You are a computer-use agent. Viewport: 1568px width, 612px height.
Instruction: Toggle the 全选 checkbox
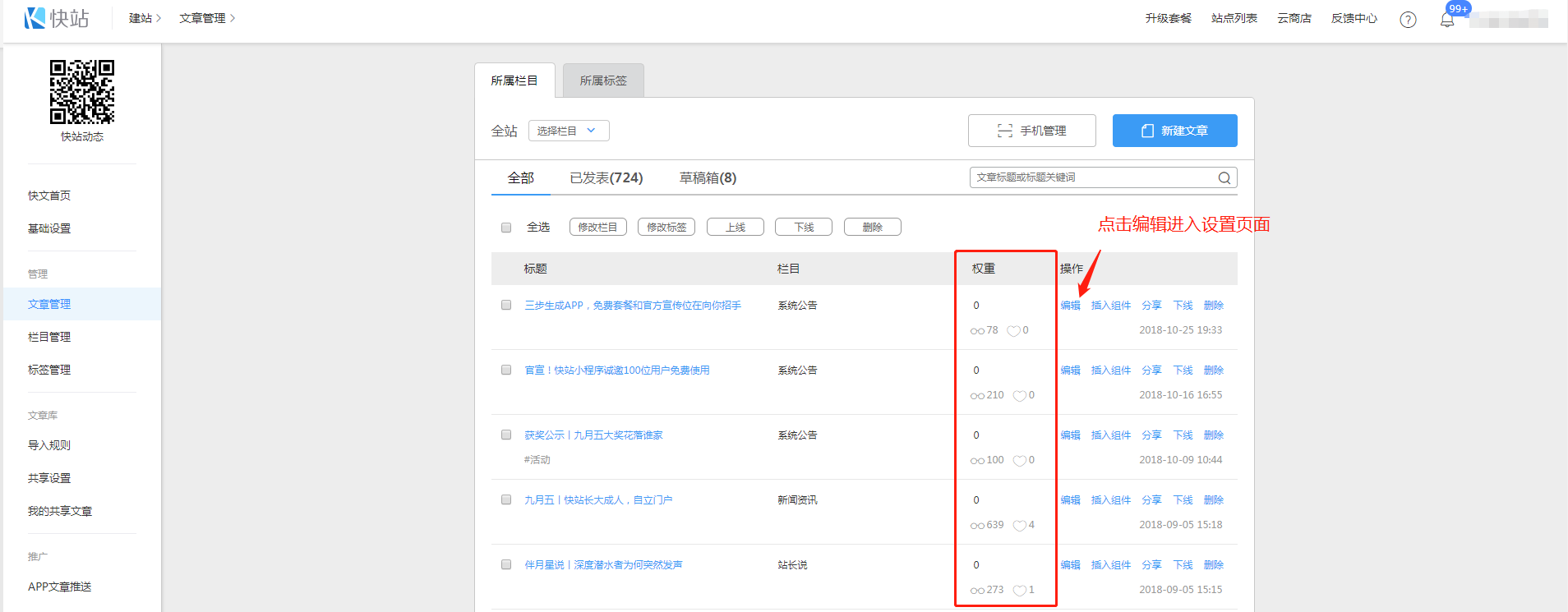(506, 228)
